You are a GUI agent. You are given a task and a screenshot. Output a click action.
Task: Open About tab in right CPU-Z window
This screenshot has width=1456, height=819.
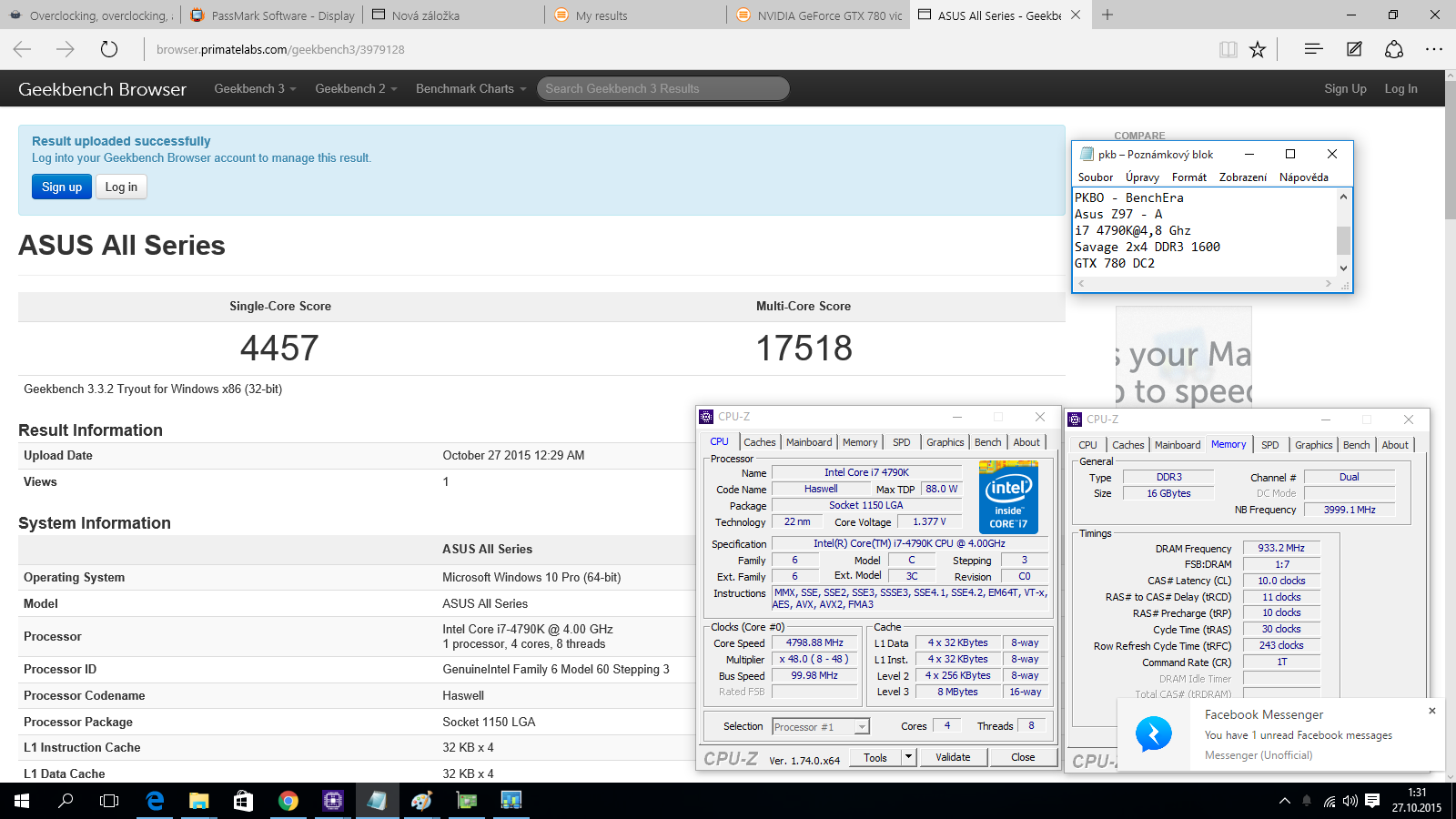[1395, 445]
